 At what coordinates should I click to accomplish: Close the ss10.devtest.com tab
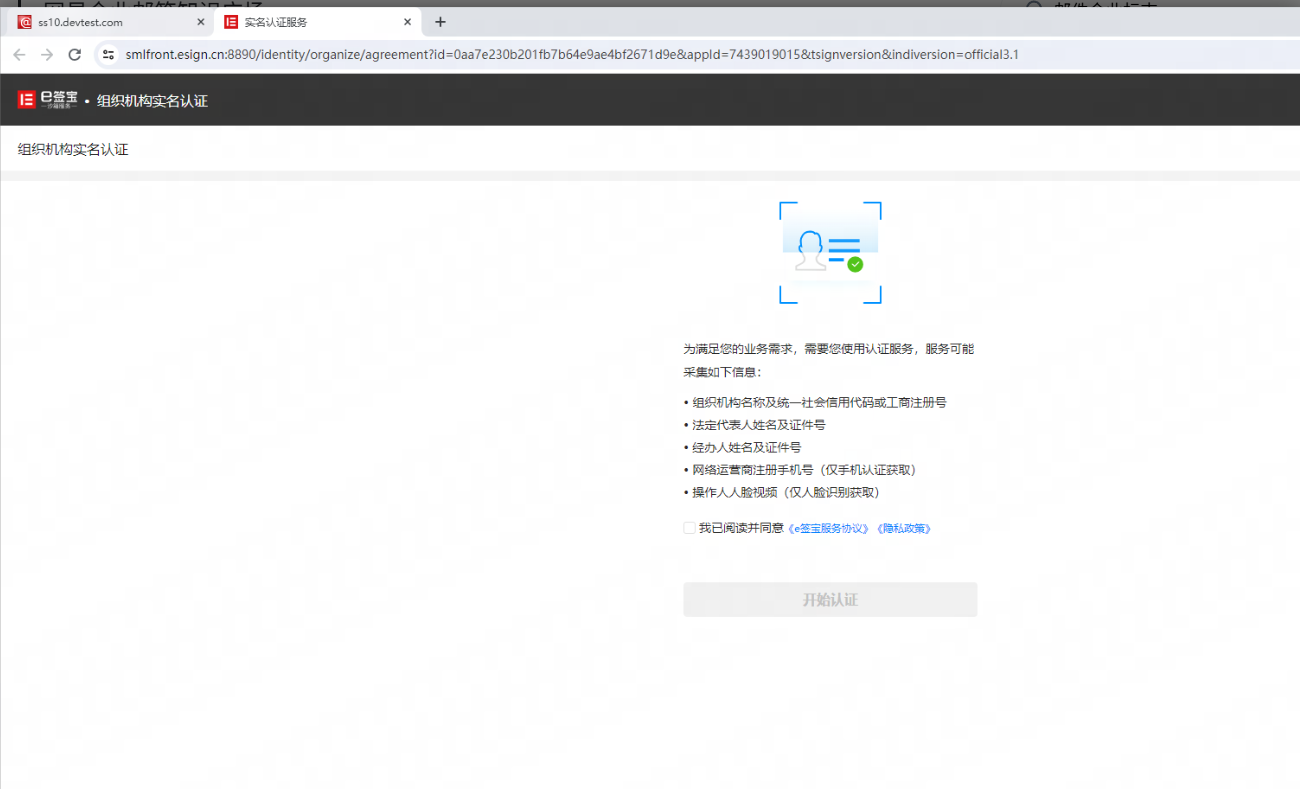(x=200, y=22)
